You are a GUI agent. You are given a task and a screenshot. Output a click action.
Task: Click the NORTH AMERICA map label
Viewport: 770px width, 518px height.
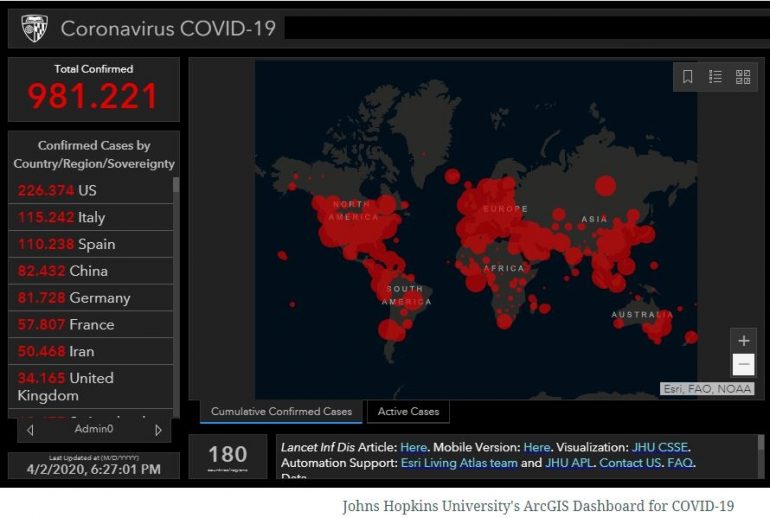353,211
